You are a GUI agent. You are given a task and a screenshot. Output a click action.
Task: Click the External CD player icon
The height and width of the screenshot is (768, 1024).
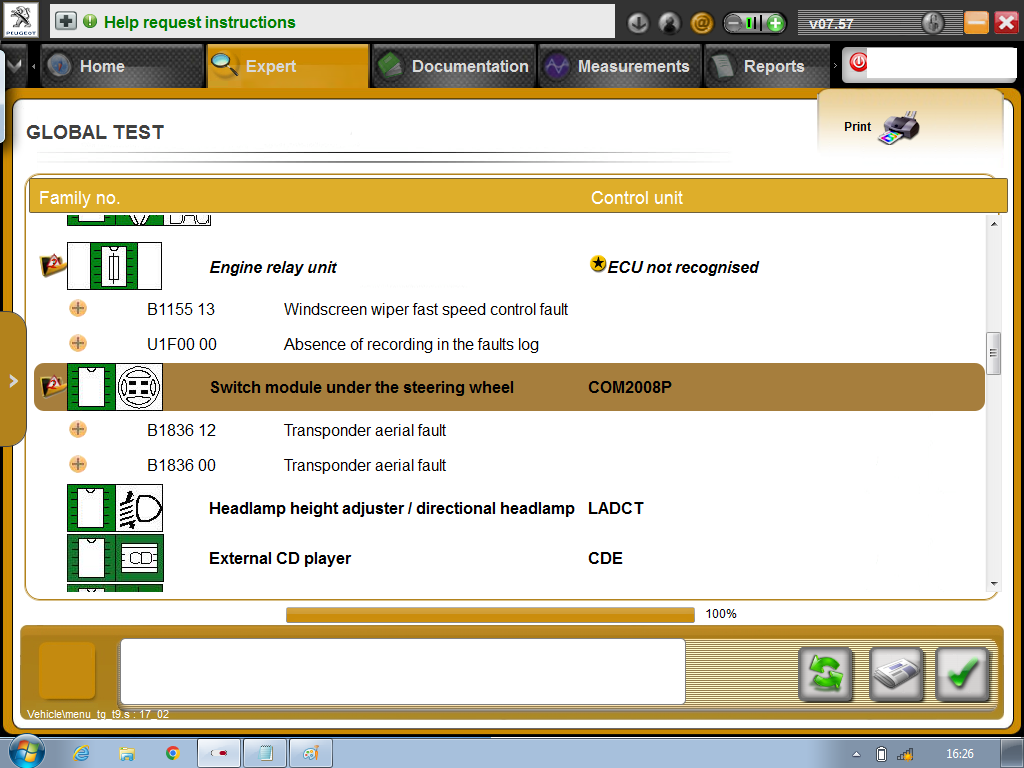point(115,558)
